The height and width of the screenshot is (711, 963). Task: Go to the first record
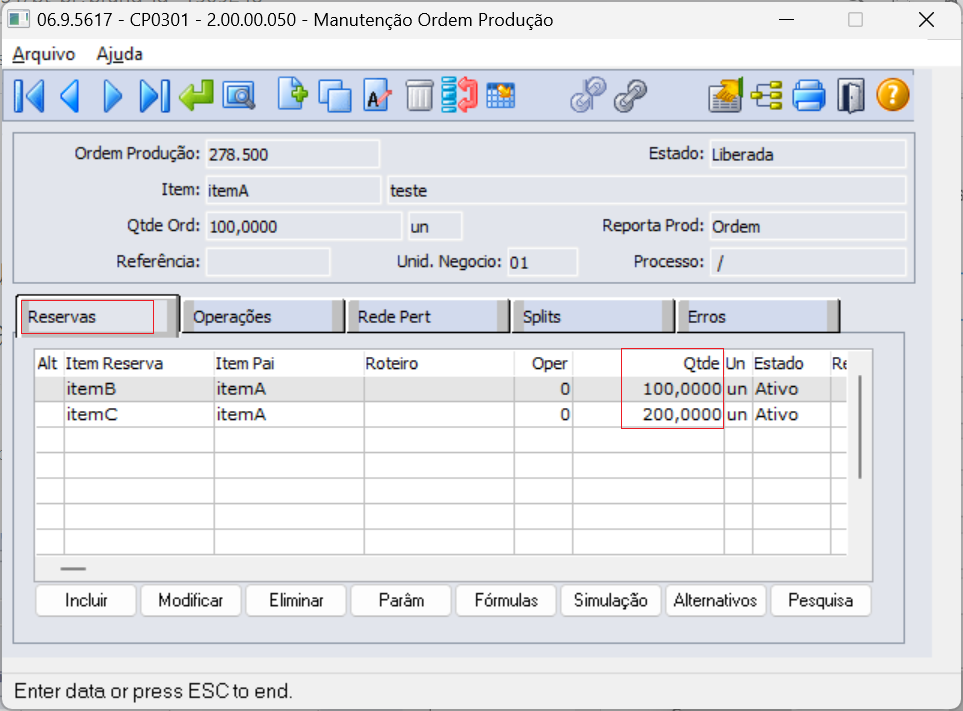coord(29,96)
